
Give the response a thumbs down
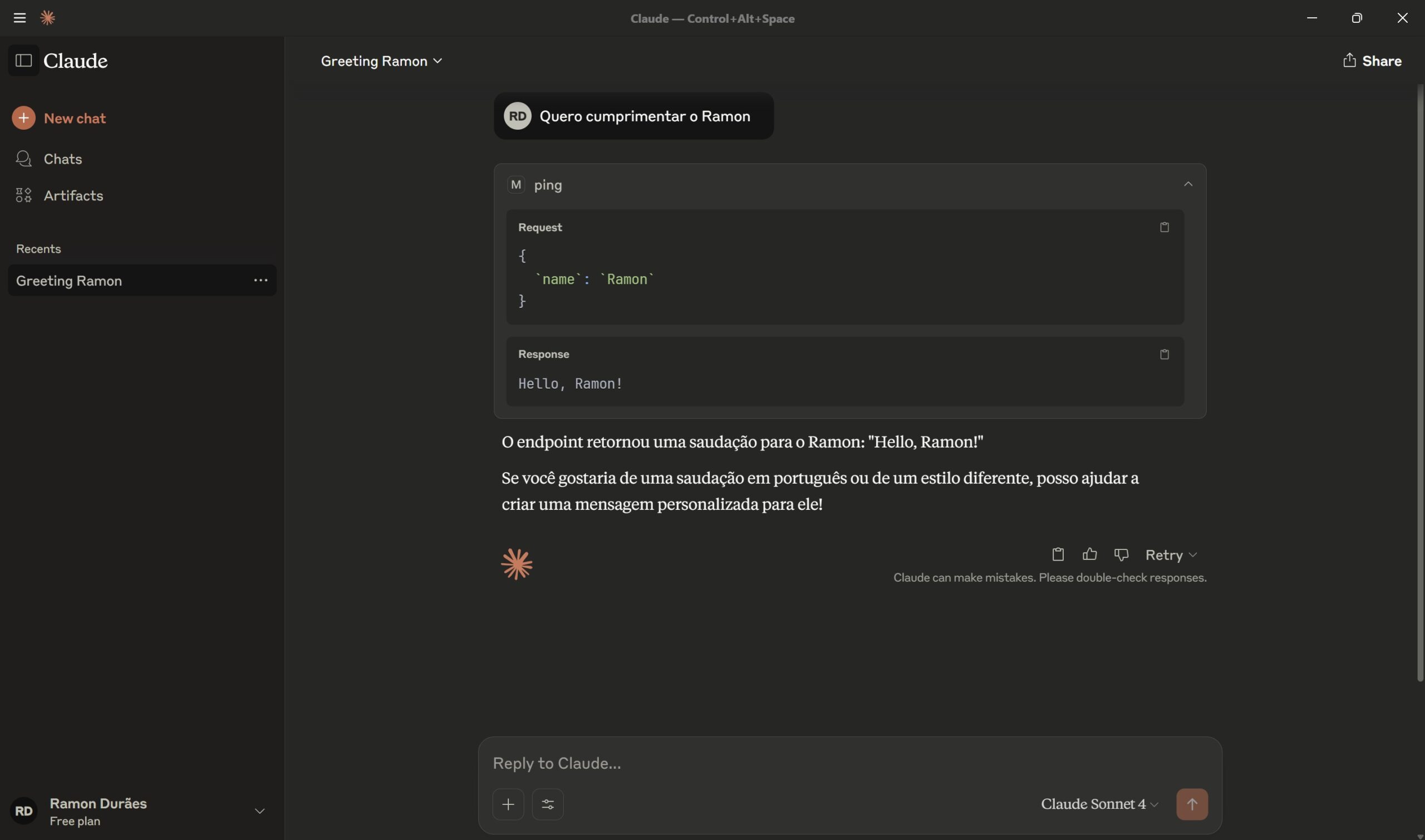(1121, 554)
